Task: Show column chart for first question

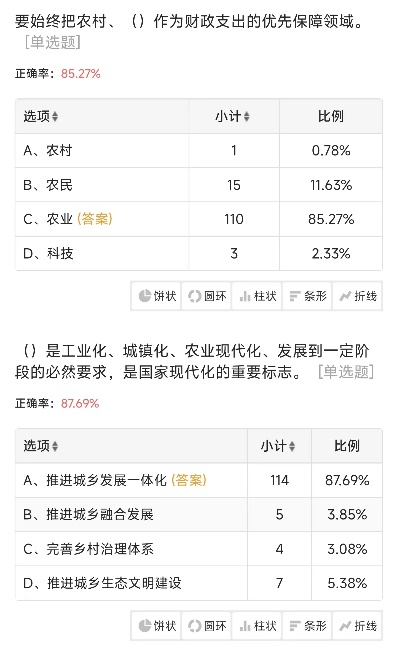Action: click(x=257, y=296)
